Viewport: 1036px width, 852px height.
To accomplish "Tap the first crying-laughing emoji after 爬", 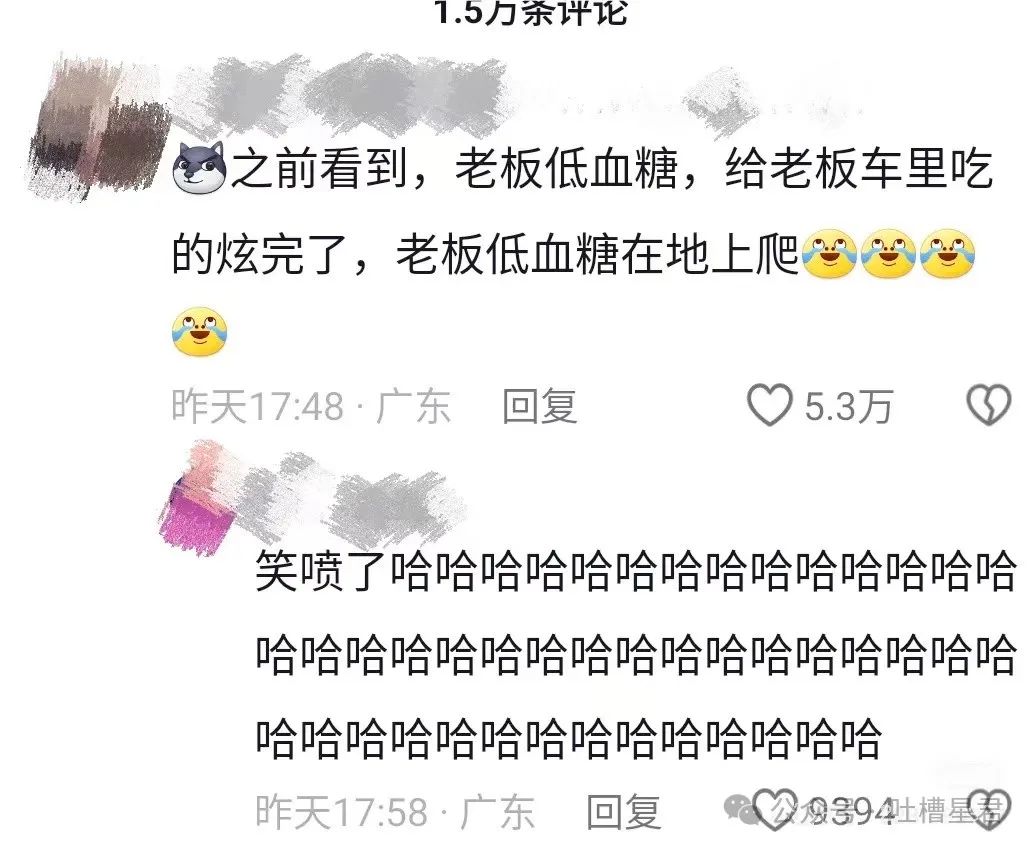I will click(x=829, y=254).
